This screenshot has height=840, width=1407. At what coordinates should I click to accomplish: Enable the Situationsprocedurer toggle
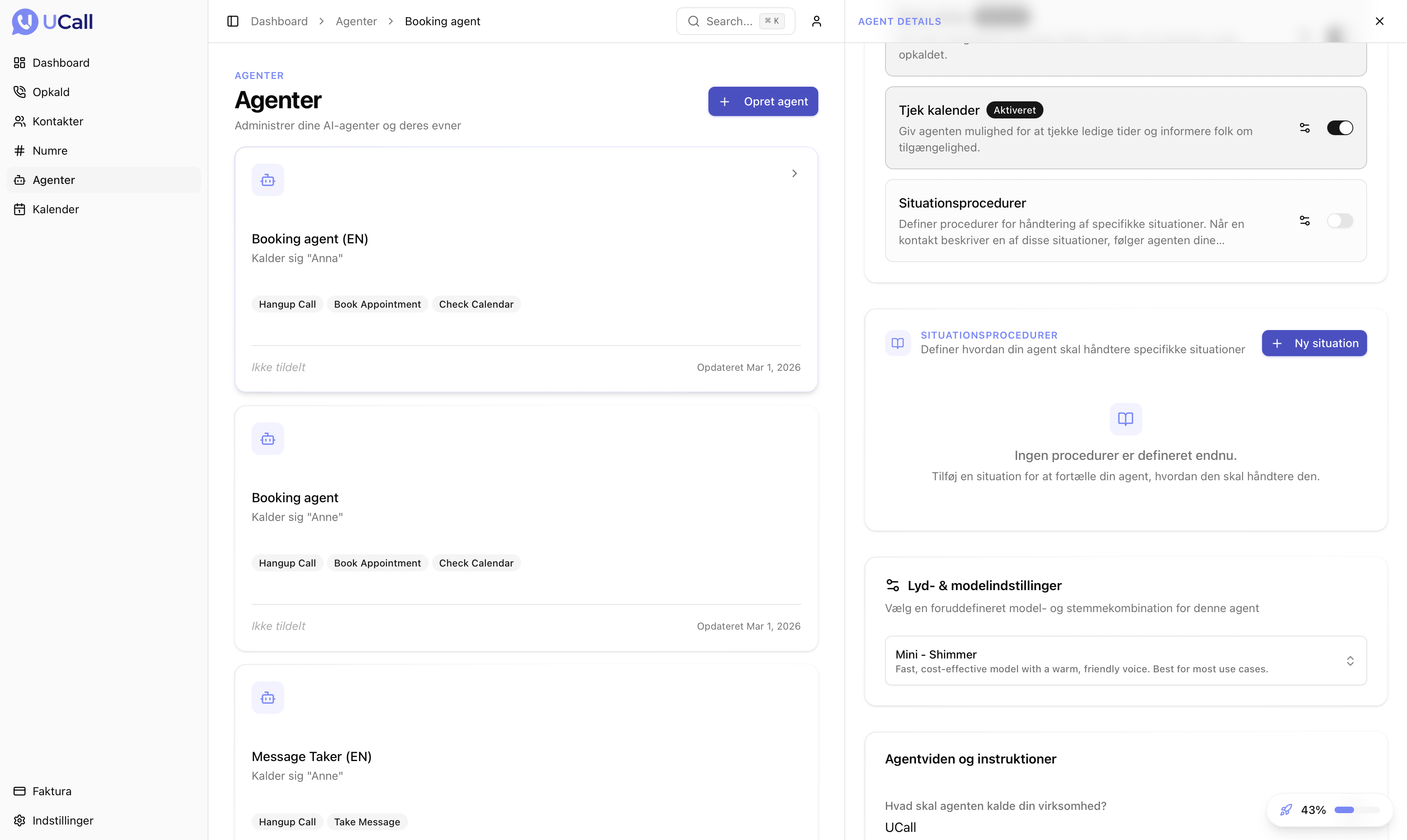tap(1340, 221)
